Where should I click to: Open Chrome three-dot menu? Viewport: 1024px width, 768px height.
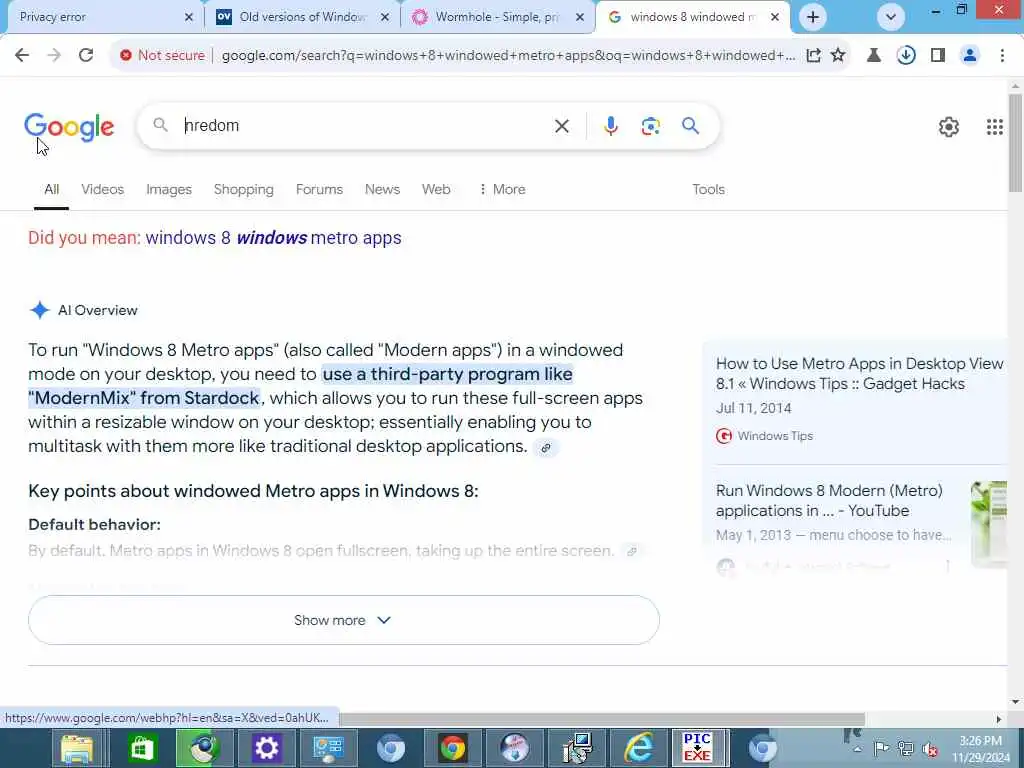[x=1002, y=56]
